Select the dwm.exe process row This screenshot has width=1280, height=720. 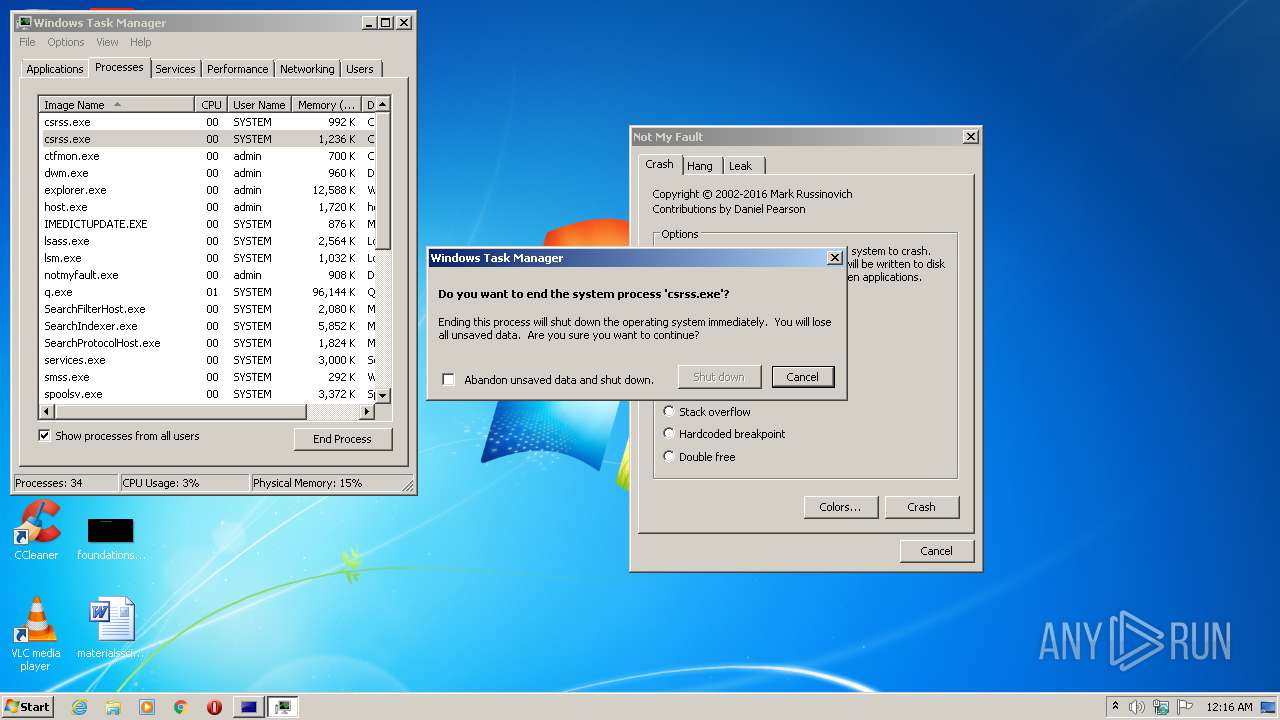(x=207, y=173)
